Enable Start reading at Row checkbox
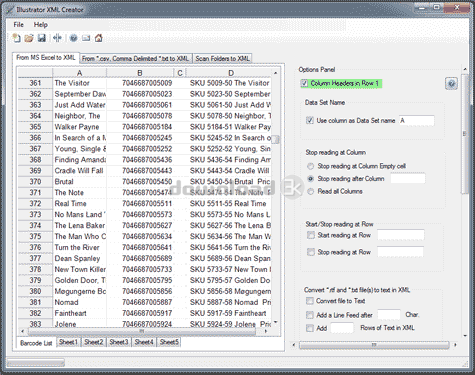 [x=311, y=235]
